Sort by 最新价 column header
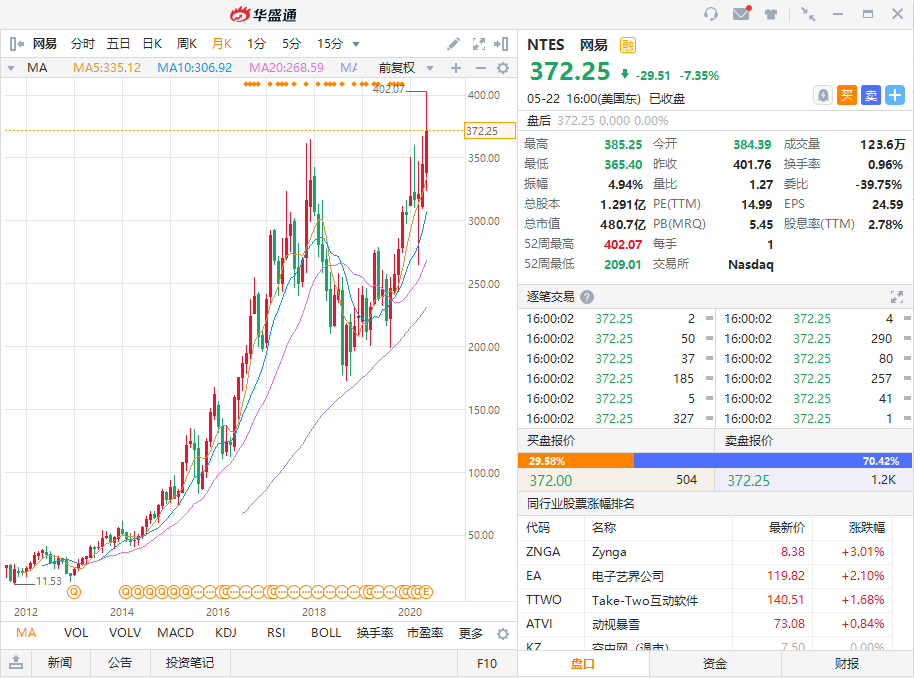The width and height of the screenshot is (914, 678). (x=786, y=528)
